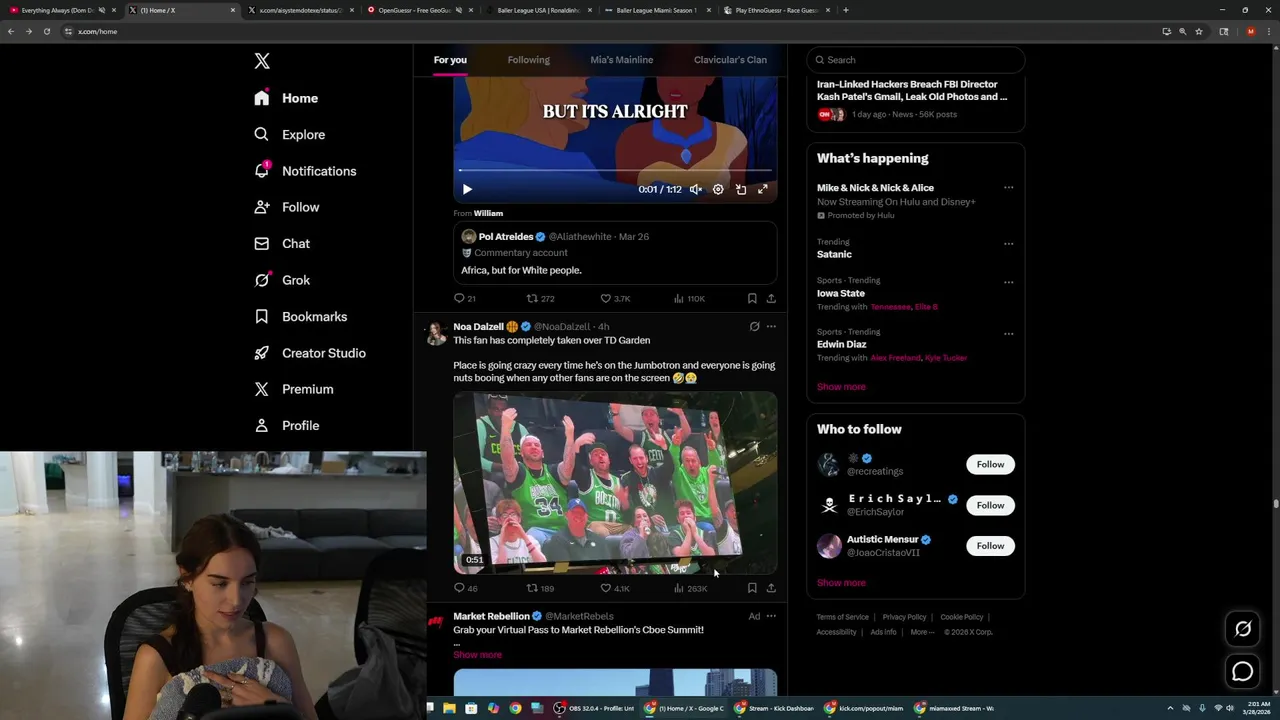This screenshot has width=1280, height=720.
Task: Open the Terms of Service link
Action: [x=842, y=617]
